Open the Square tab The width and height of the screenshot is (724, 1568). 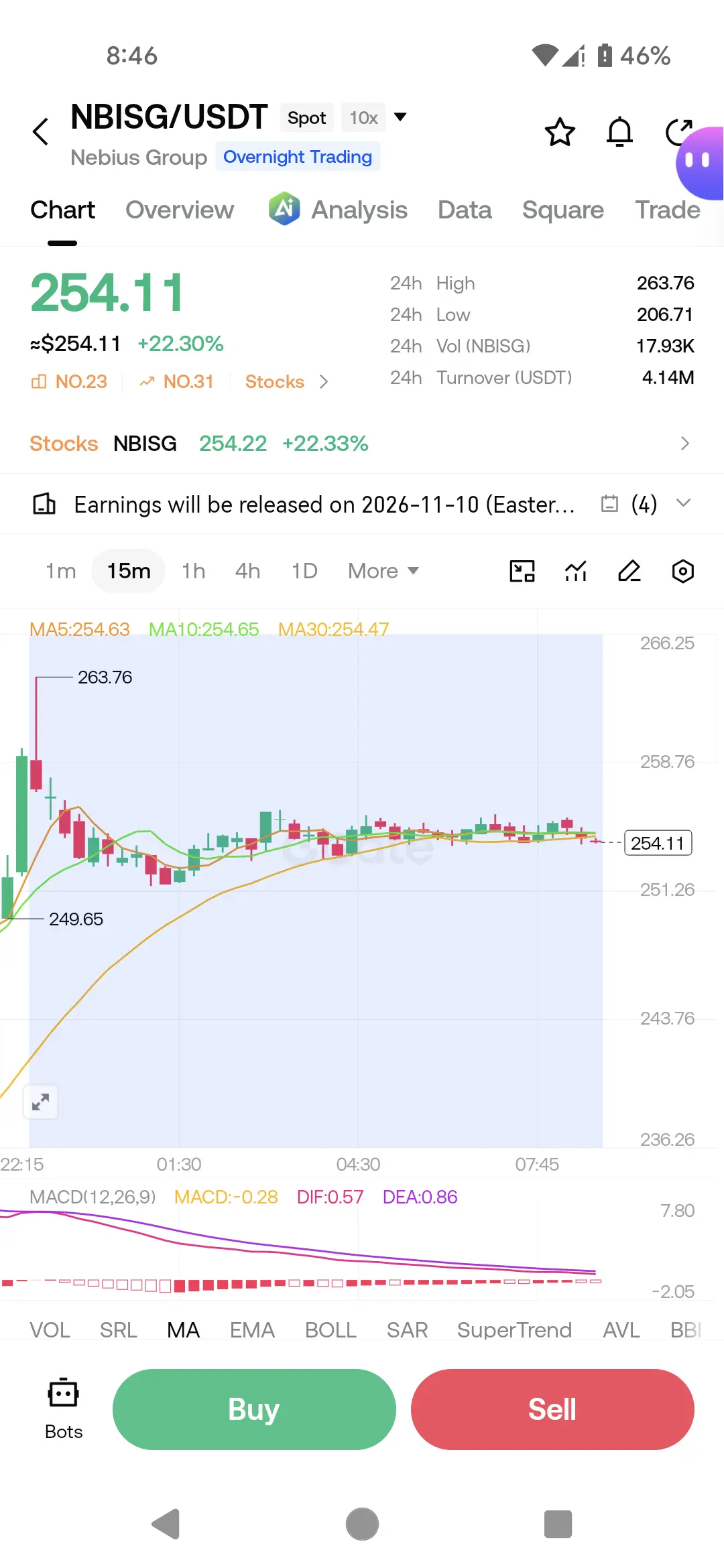tap(563, 210)
